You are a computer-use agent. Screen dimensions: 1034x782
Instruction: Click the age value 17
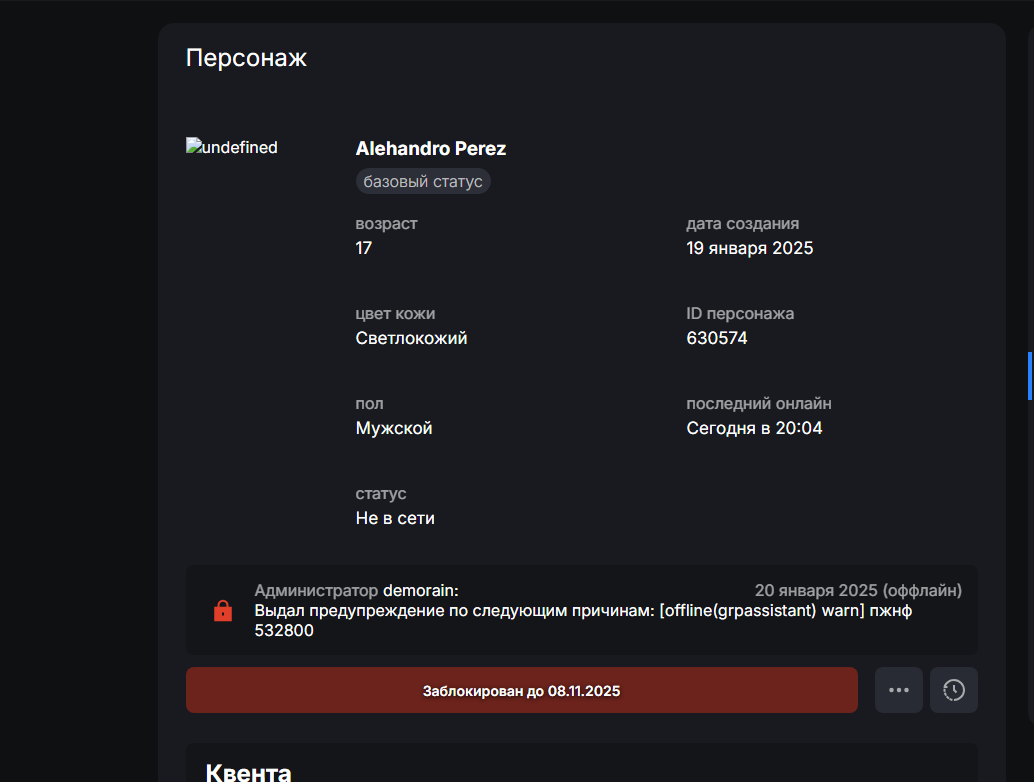363,248
